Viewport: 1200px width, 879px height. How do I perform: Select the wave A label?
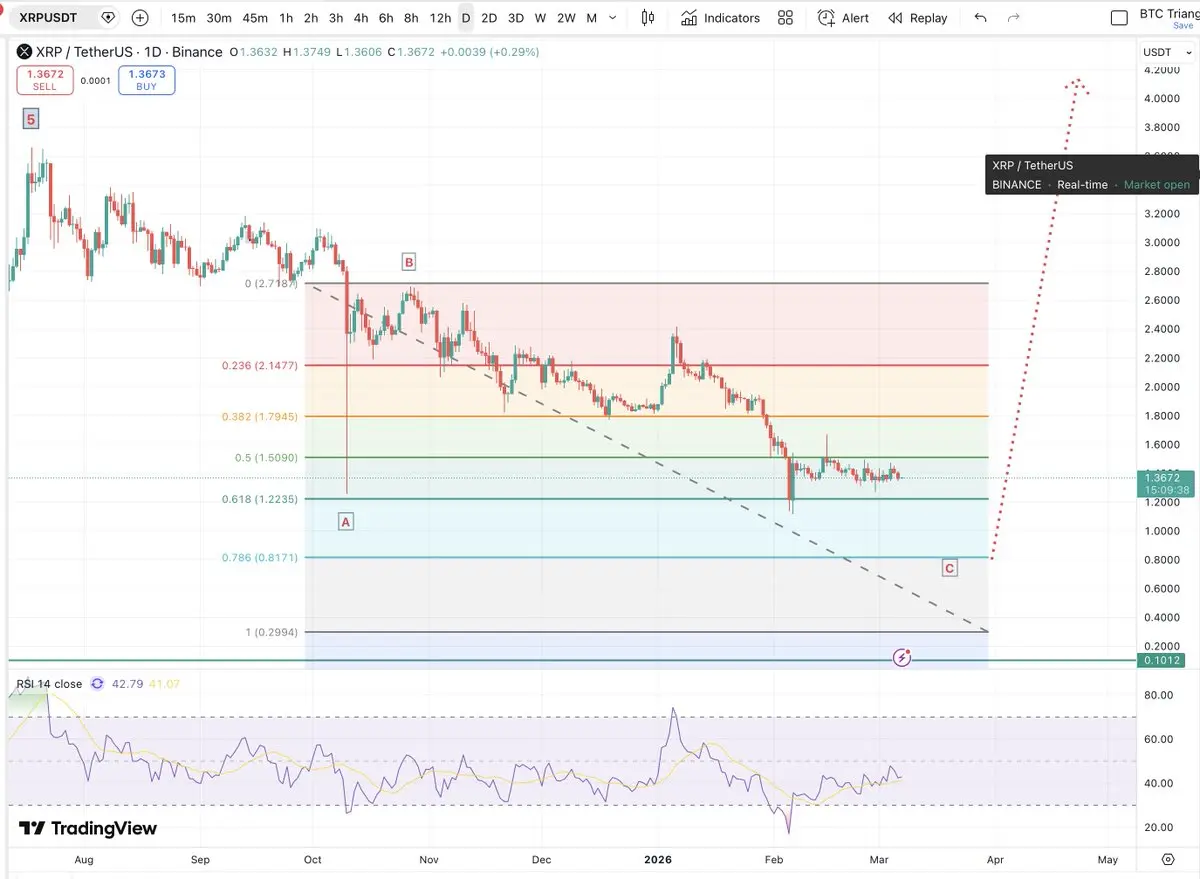(346, 521)
